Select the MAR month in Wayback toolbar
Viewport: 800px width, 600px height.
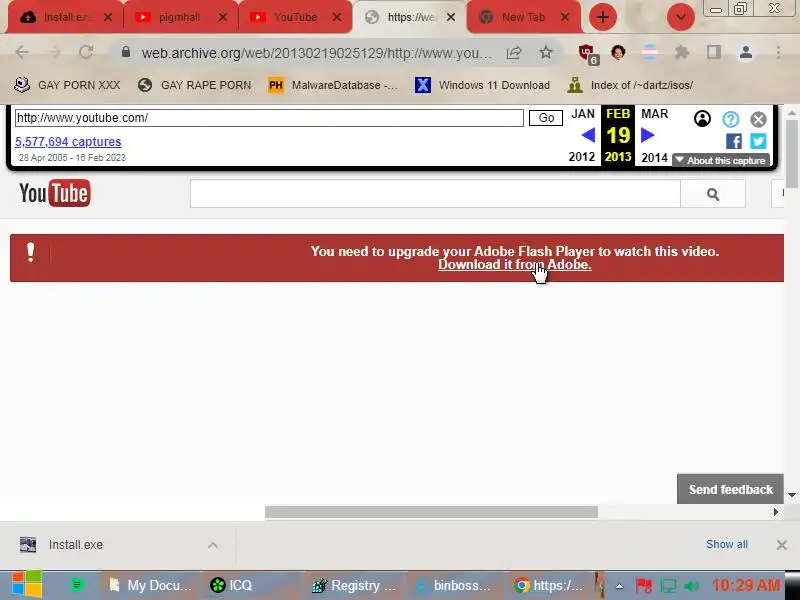tap(655, 114)
